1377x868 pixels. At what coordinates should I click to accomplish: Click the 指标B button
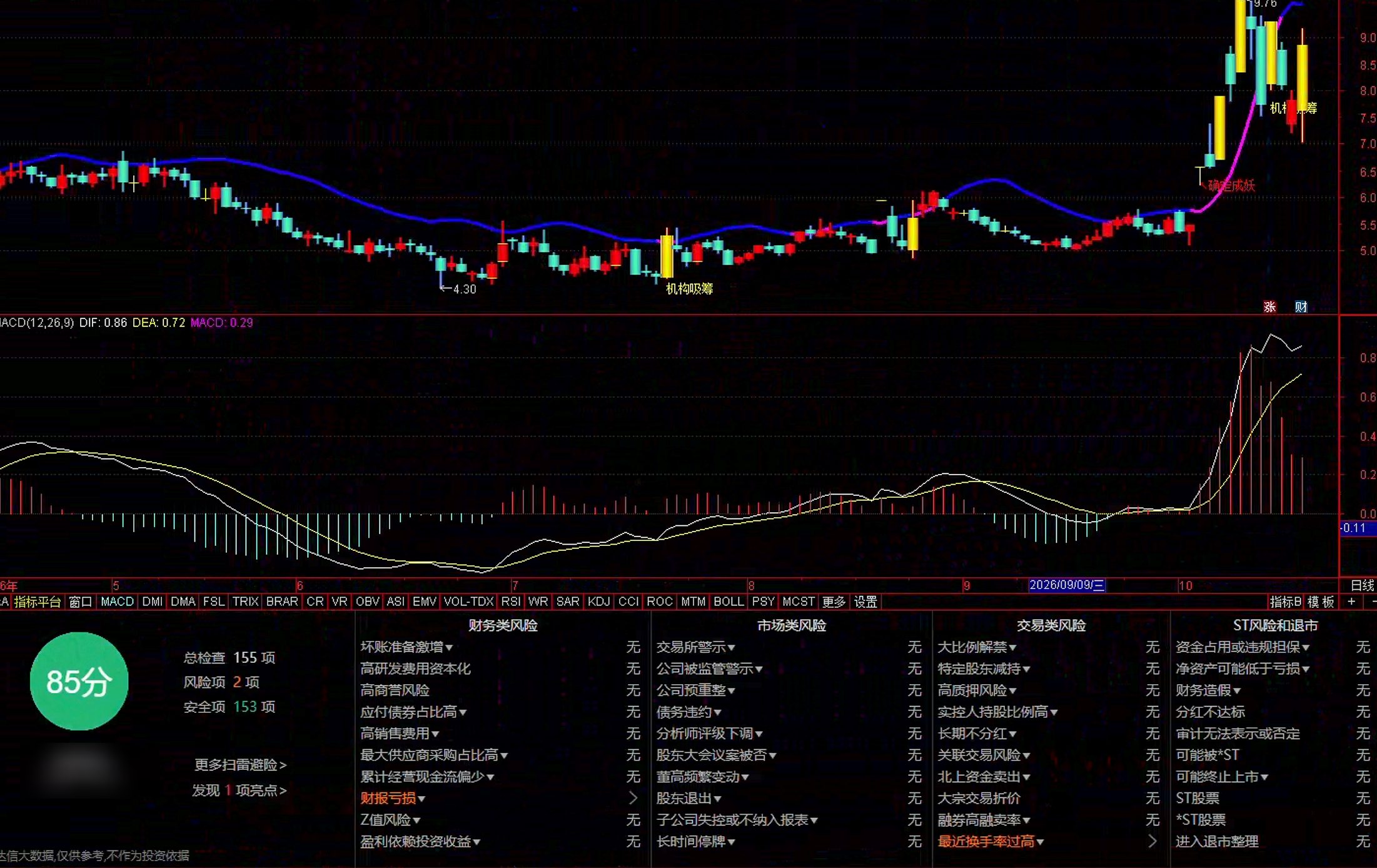point(1285,602)
